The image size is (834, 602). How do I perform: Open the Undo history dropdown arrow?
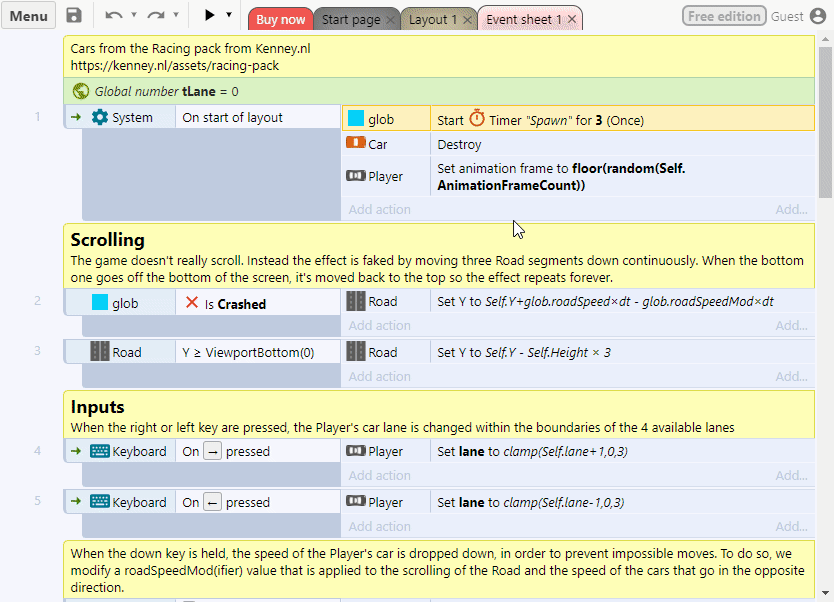click(134, 15)
